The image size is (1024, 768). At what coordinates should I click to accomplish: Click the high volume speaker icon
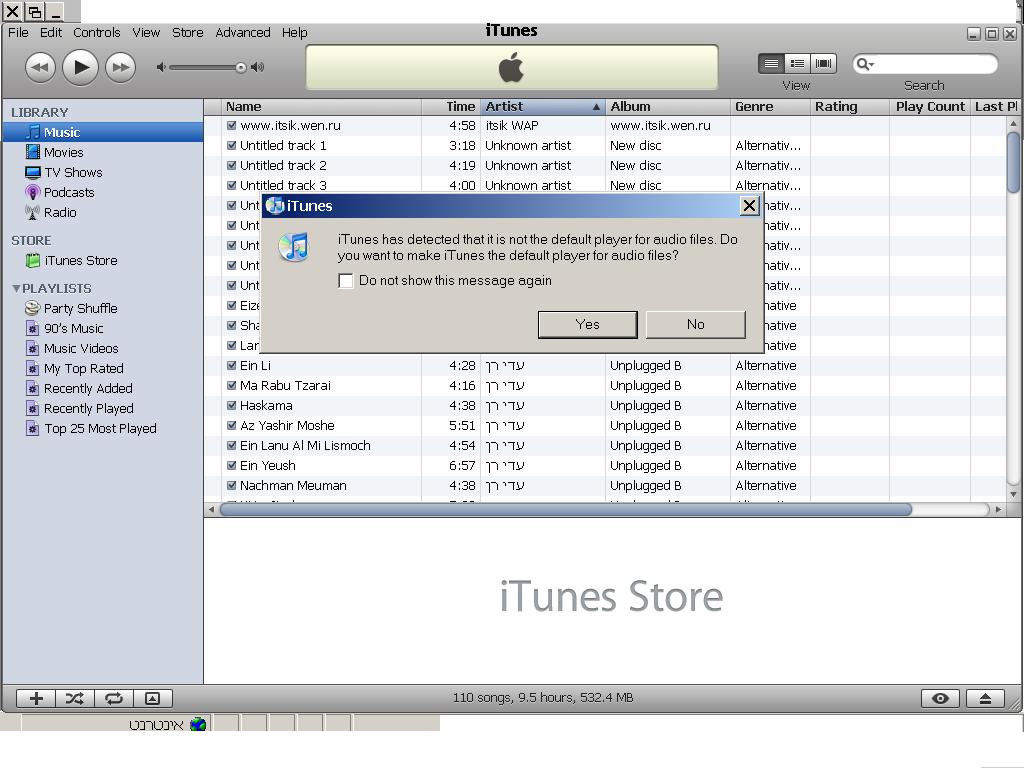click(258, 67)
